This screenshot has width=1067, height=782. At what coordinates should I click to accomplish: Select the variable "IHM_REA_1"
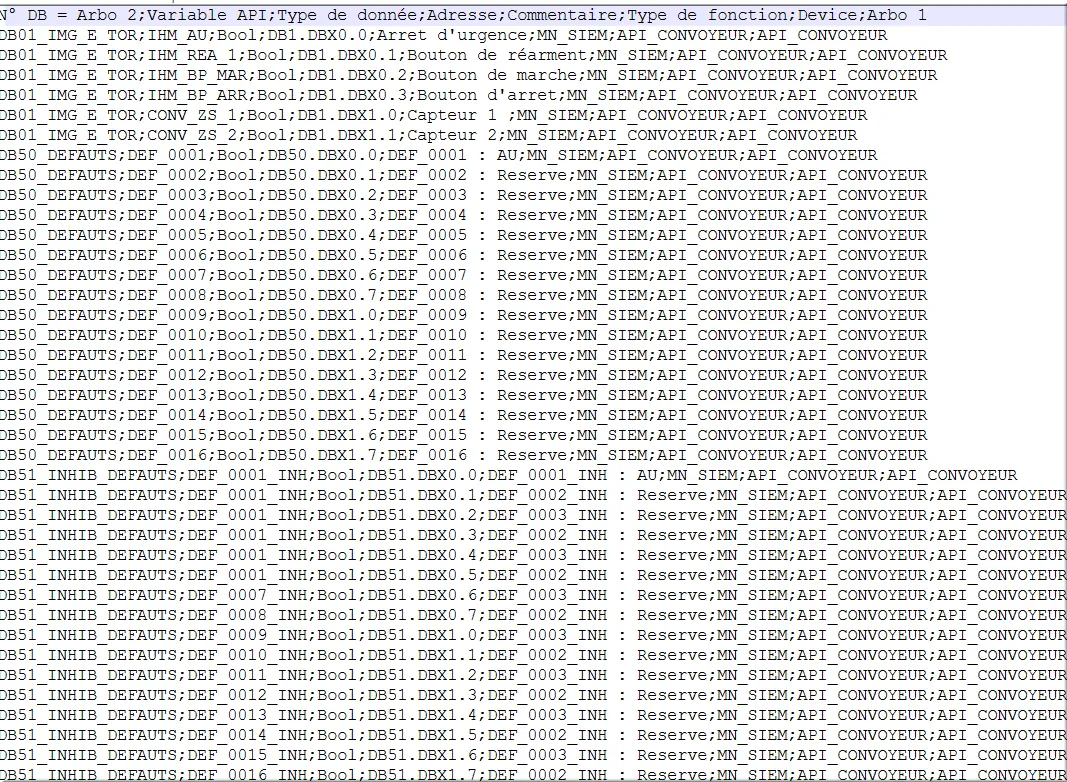(192, 55)
